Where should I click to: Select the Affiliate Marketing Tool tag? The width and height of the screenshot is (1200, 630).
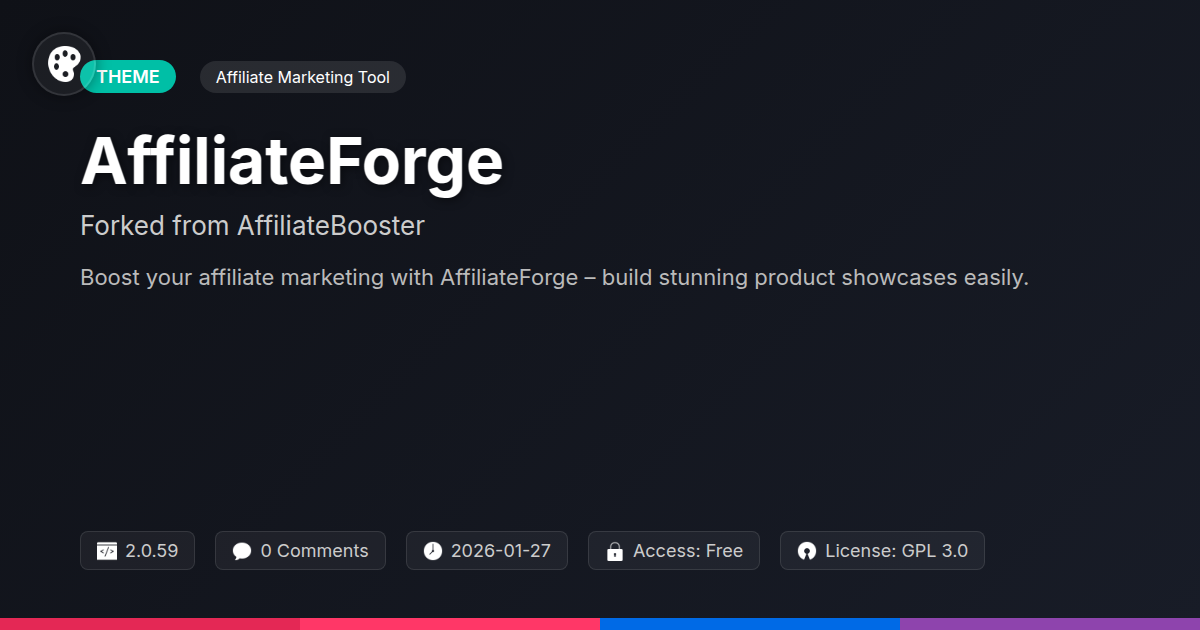[x=303, y=77]
